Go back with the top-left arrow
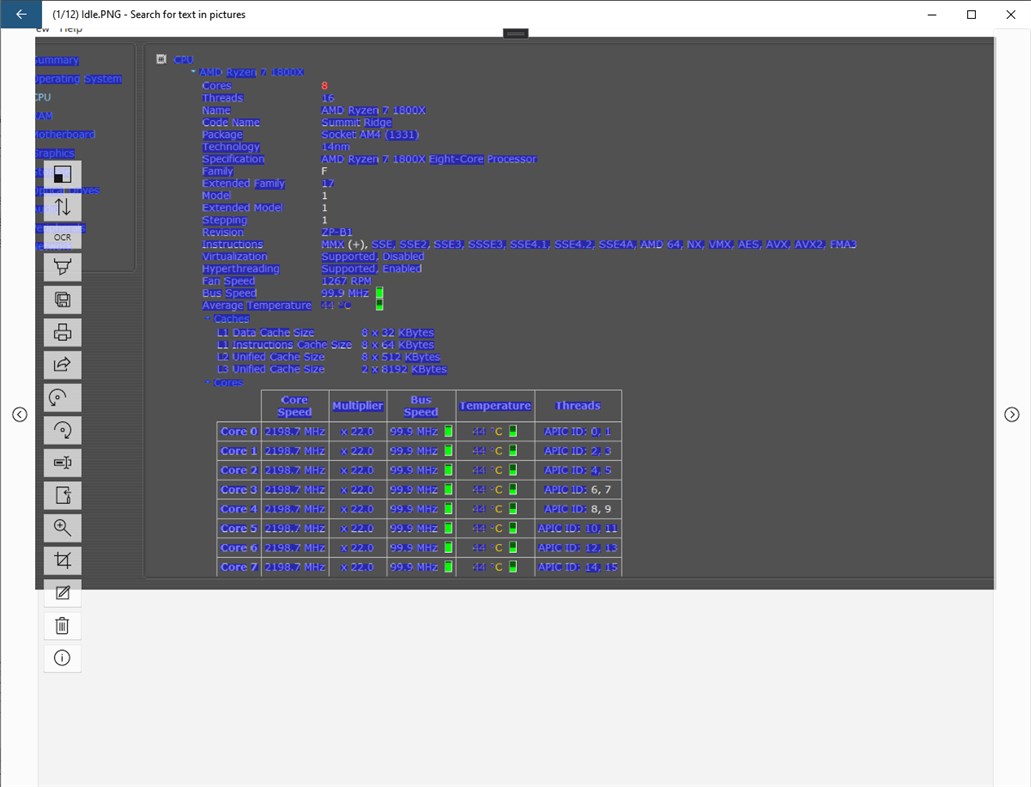 (21, 14)
